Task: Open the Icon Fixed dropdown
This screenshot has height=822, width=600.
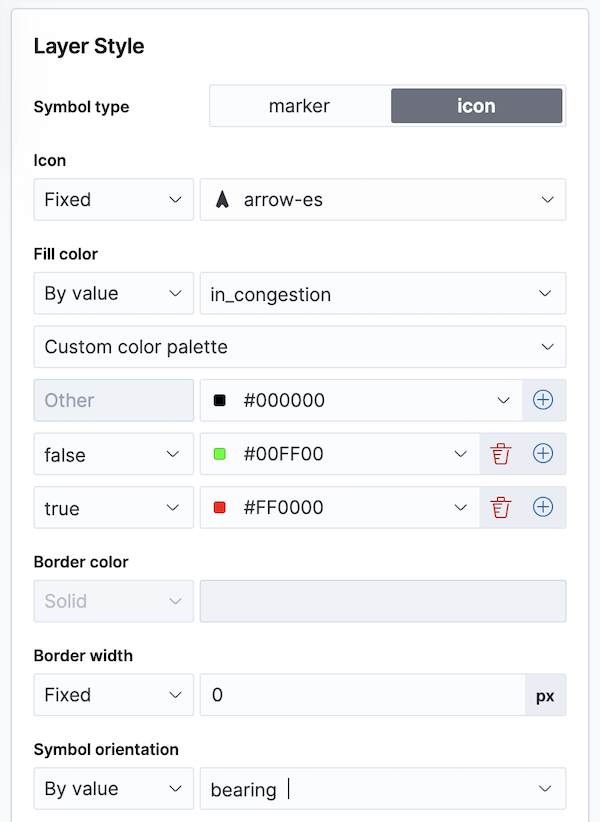Action: (x=113, y=200)
